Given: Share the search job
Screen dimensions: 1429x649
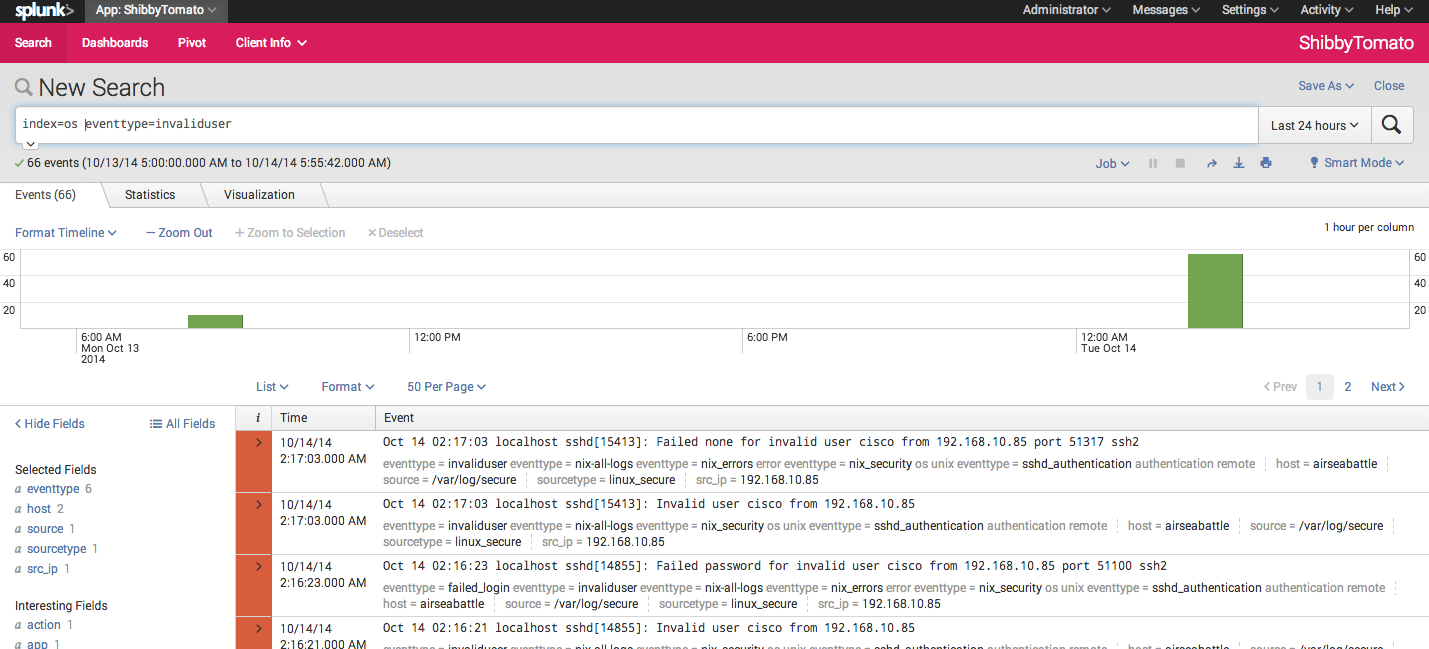Looking at the screenshot, I should pyautogui.click(x=1211, y=163).
